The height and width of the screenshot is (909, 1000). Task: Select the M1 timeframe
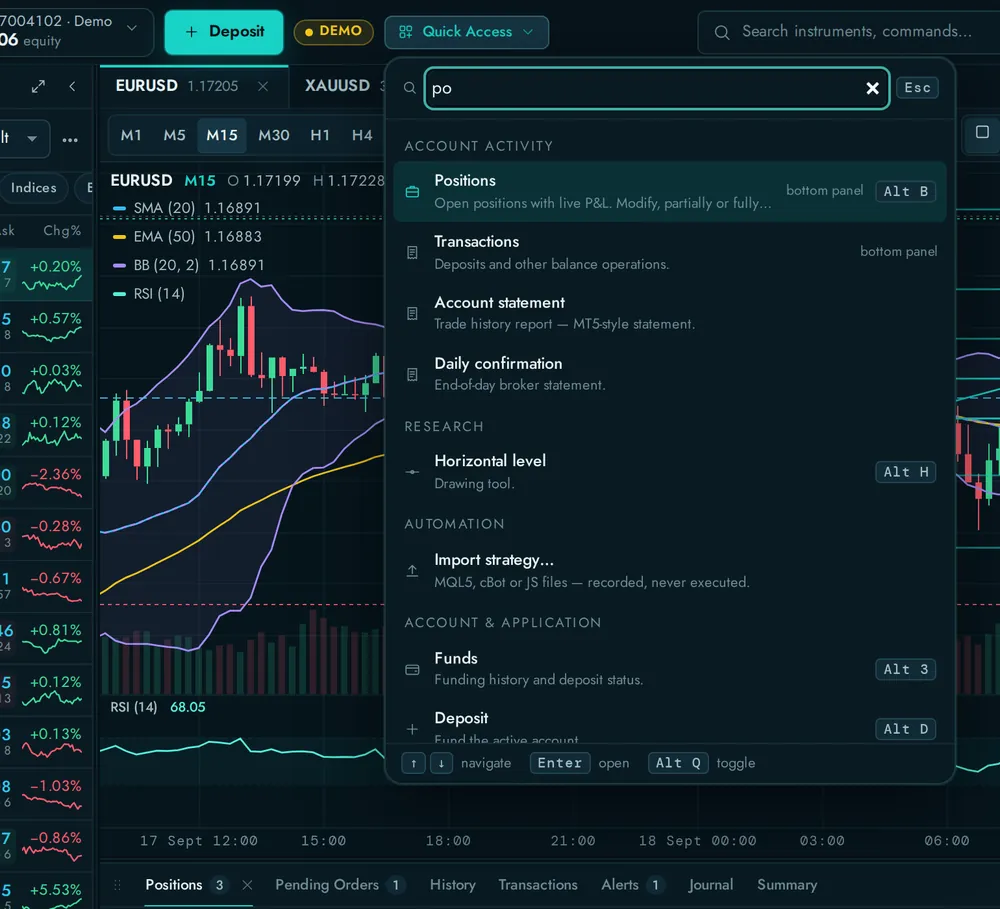[x=131, y=135]
